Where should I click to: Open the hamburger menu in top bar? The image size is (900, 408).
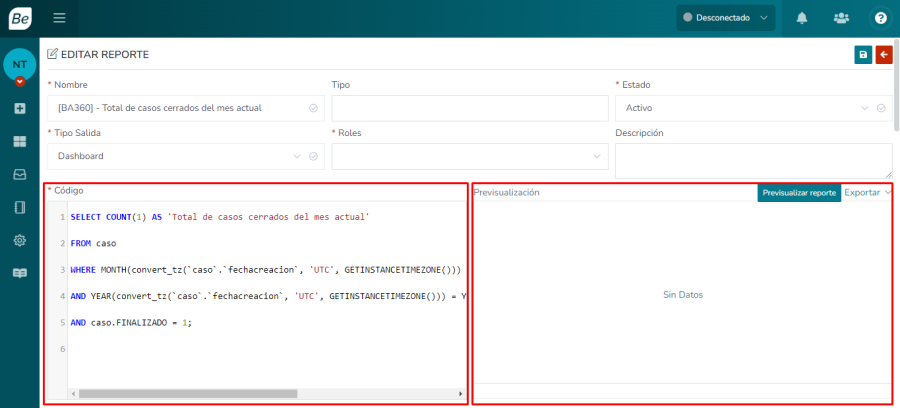point(59,18)
